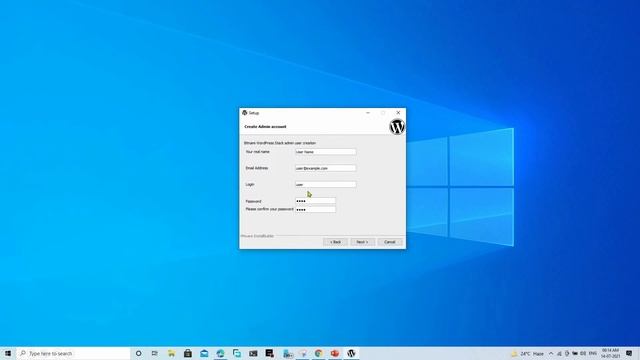This screenshot has height=360, width=640.
Task: Open the clock and date panel
Action: (x=610, y=353)
